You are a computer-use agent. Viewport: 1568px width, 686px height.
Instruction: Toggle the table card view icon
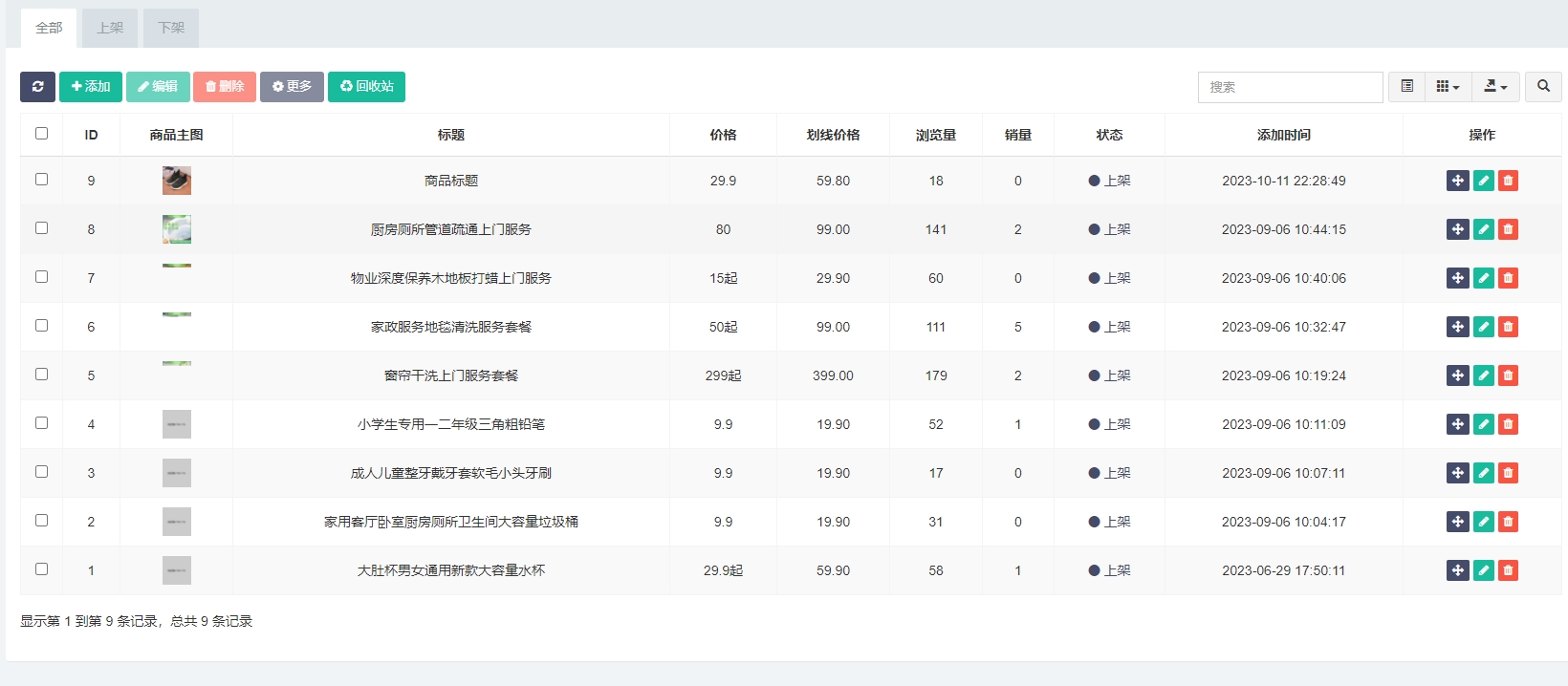1406,87
